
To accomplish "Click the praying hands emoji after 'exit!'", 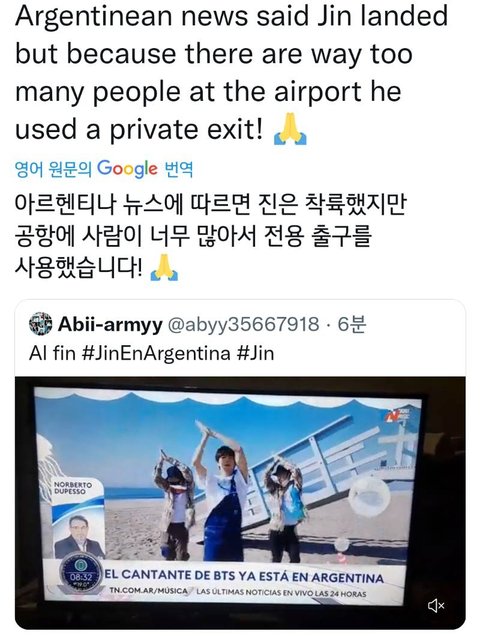I will click(290, 130).
